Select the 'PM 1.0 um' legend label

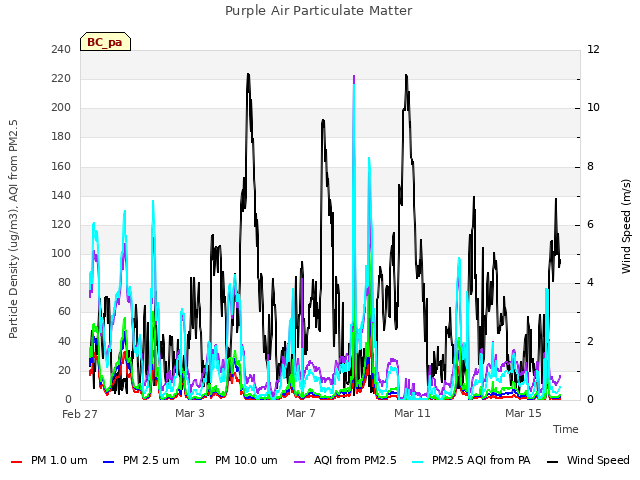click(x=59, y=460)
